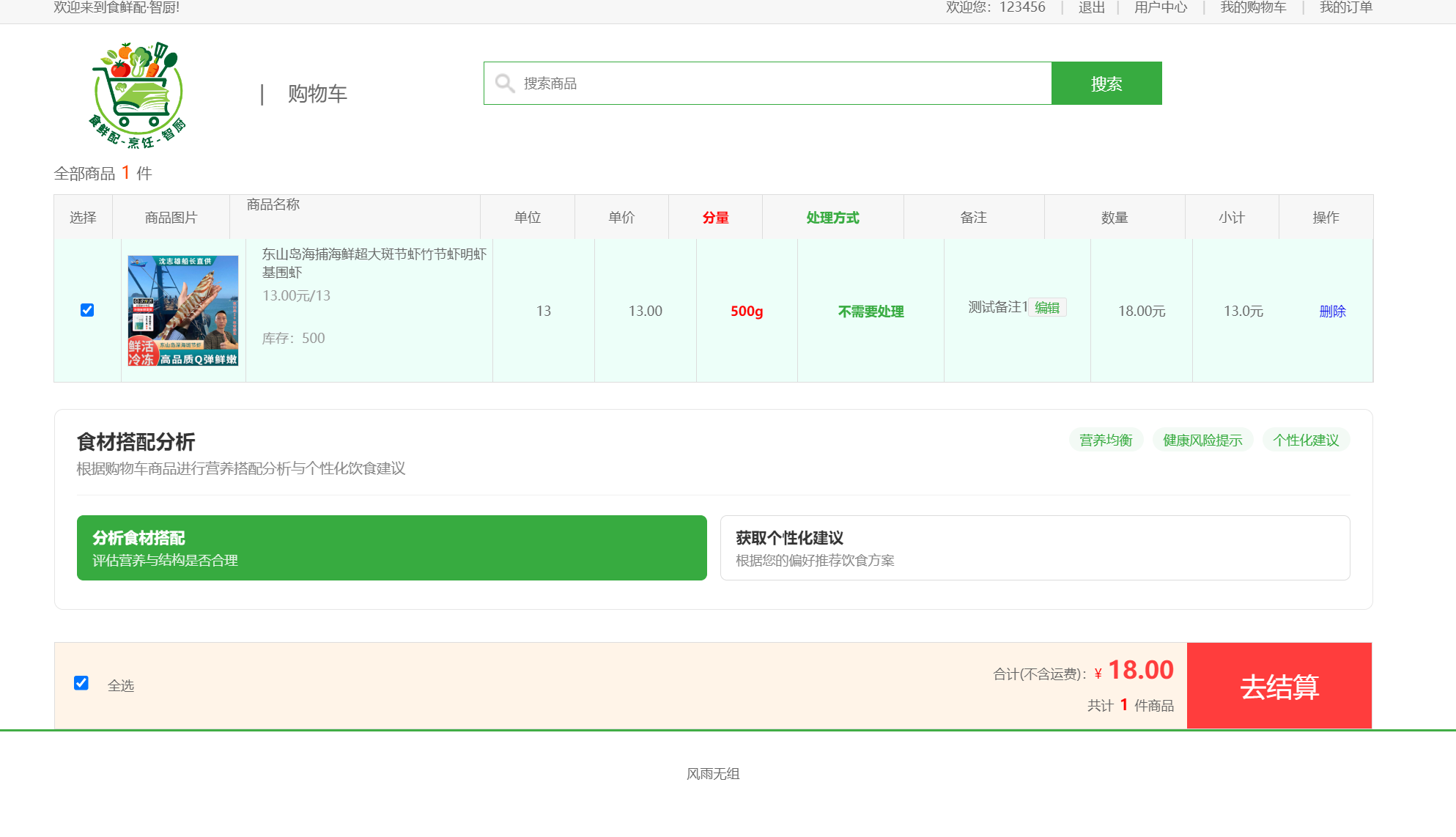Open 我的订单 link

(x=1345, y=7)
